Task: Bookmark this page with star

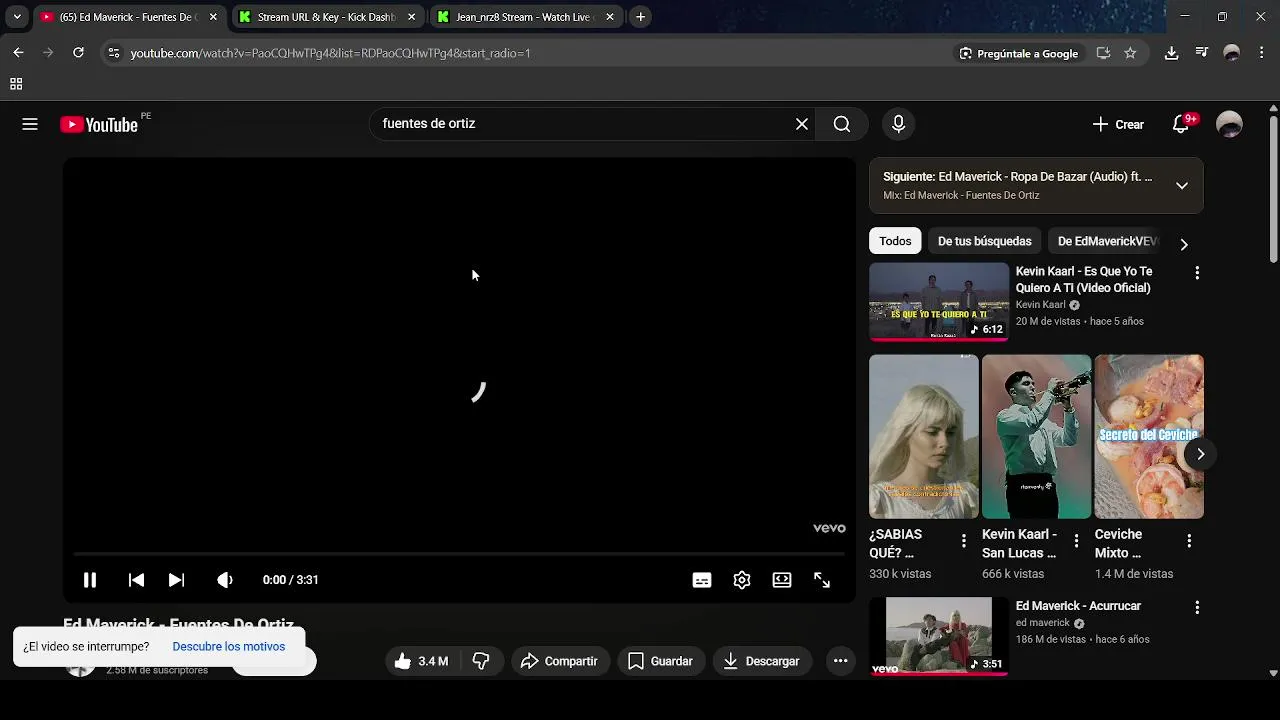Action: (1130, 53)
